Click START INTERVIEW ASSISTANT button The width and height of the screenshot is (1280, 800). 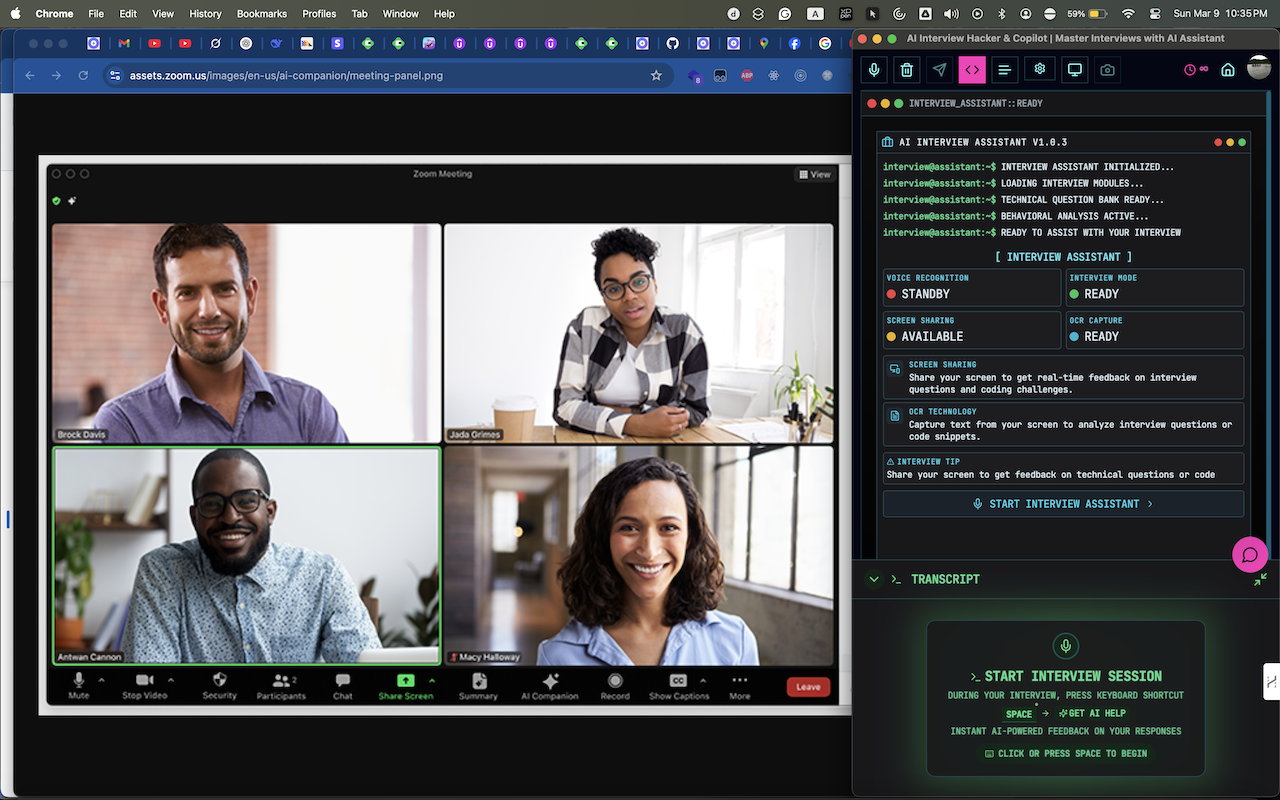pos(1063,503)
